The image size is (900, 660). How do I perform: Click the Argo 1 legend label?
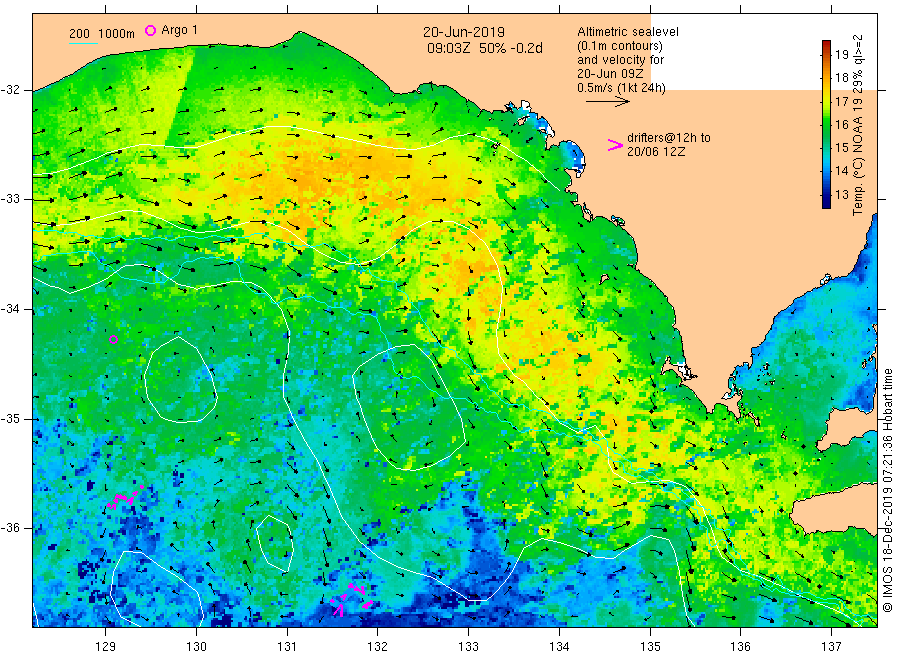tap(180, 30)
